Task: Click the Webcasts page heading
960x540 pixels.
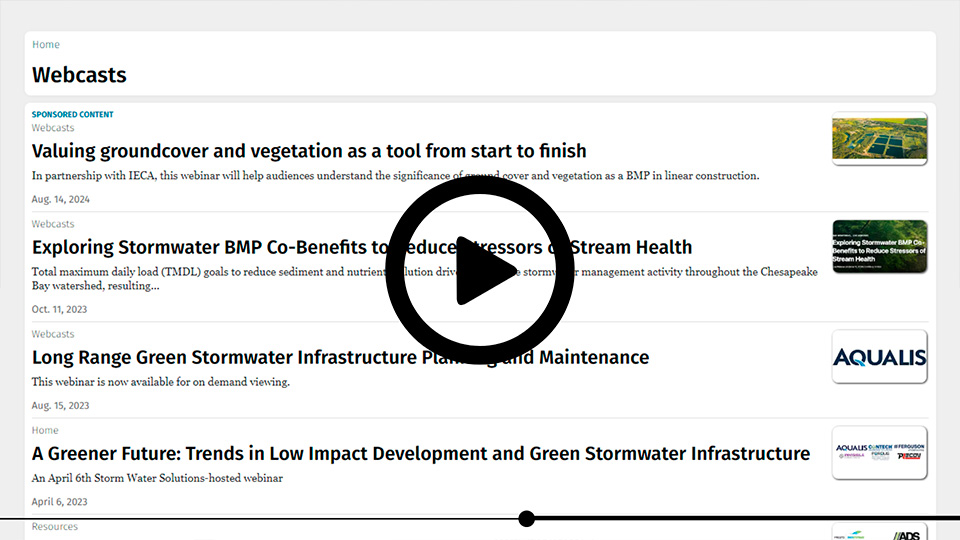Action: pos(79,75)
